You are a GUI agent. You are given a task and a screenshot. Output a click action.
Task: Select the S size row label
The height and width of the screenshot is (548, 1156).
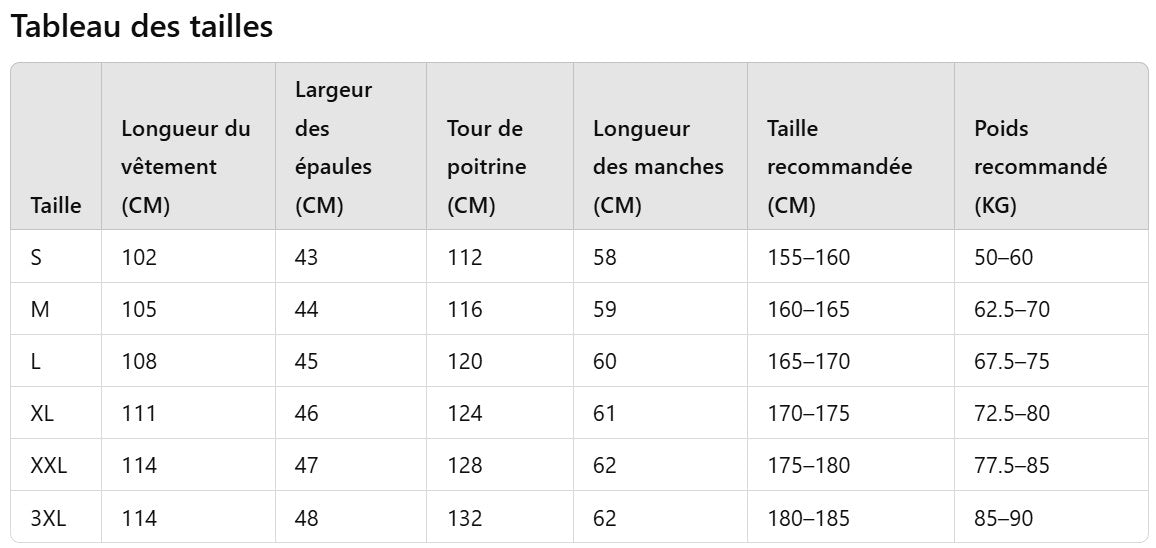coord(36,257)
